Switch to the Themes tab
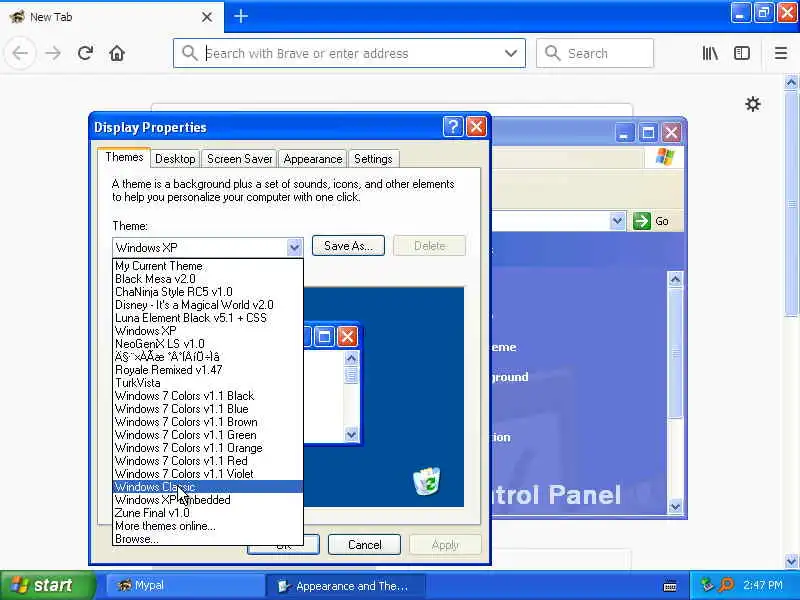The width and height of the screenshot is (800, 600). 124,157
